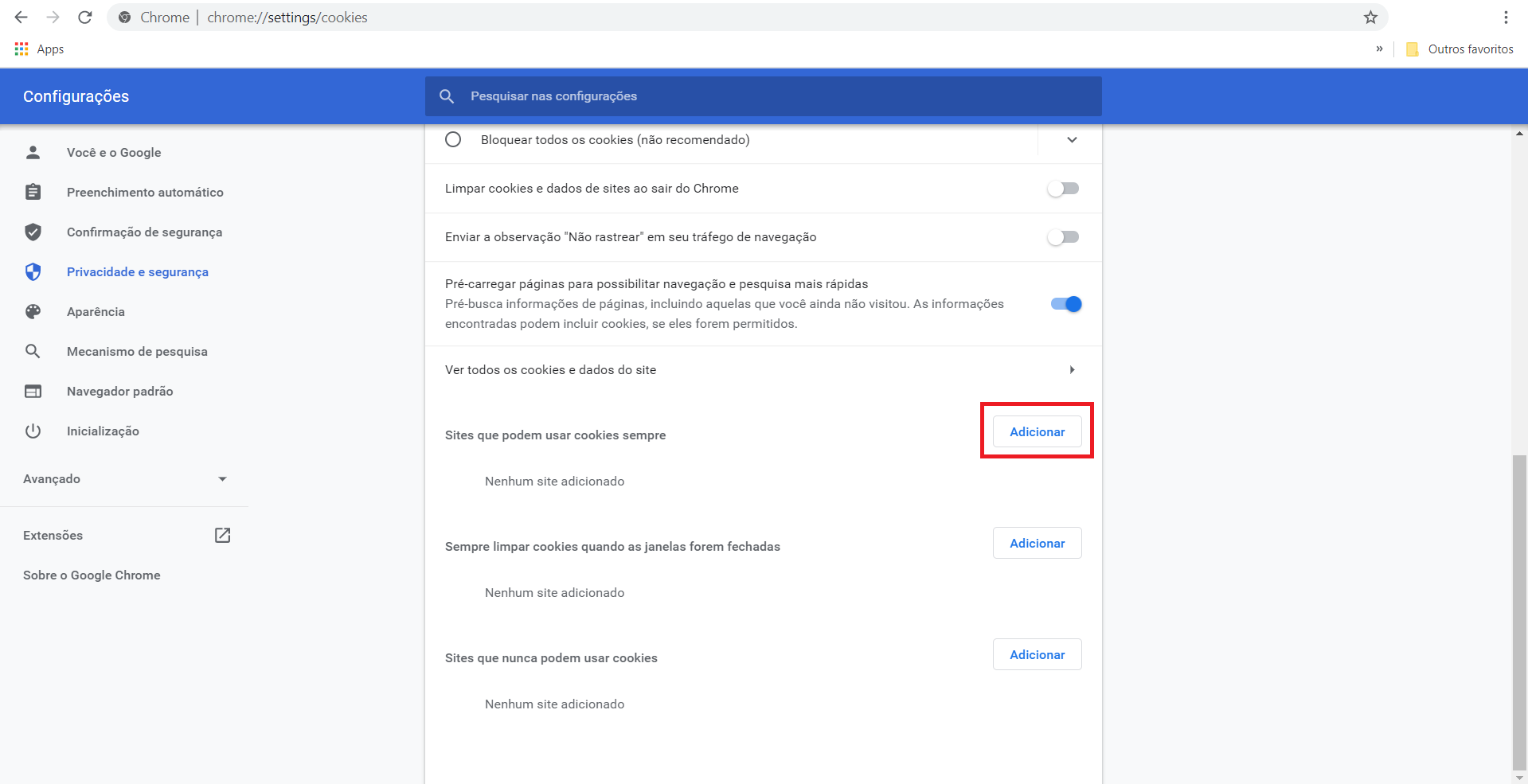The image size is (1528, 784).
Task: Click the Inicialização power icon
Action: 33,431
